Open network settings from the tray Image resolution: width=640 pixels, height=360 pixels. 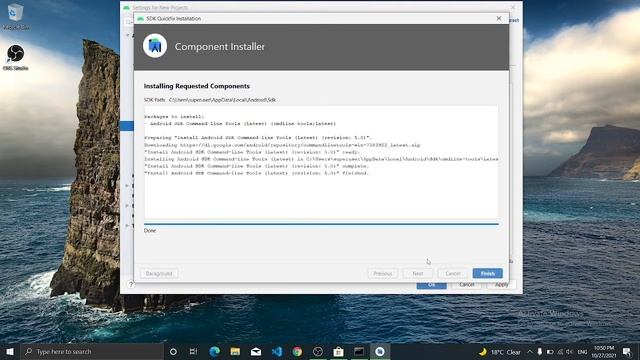(560, 352)
